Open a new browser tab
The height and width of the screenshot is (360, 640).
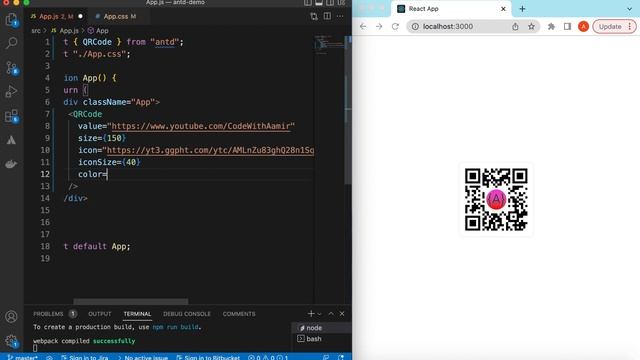pyautogui.click(x=522, y=9)
